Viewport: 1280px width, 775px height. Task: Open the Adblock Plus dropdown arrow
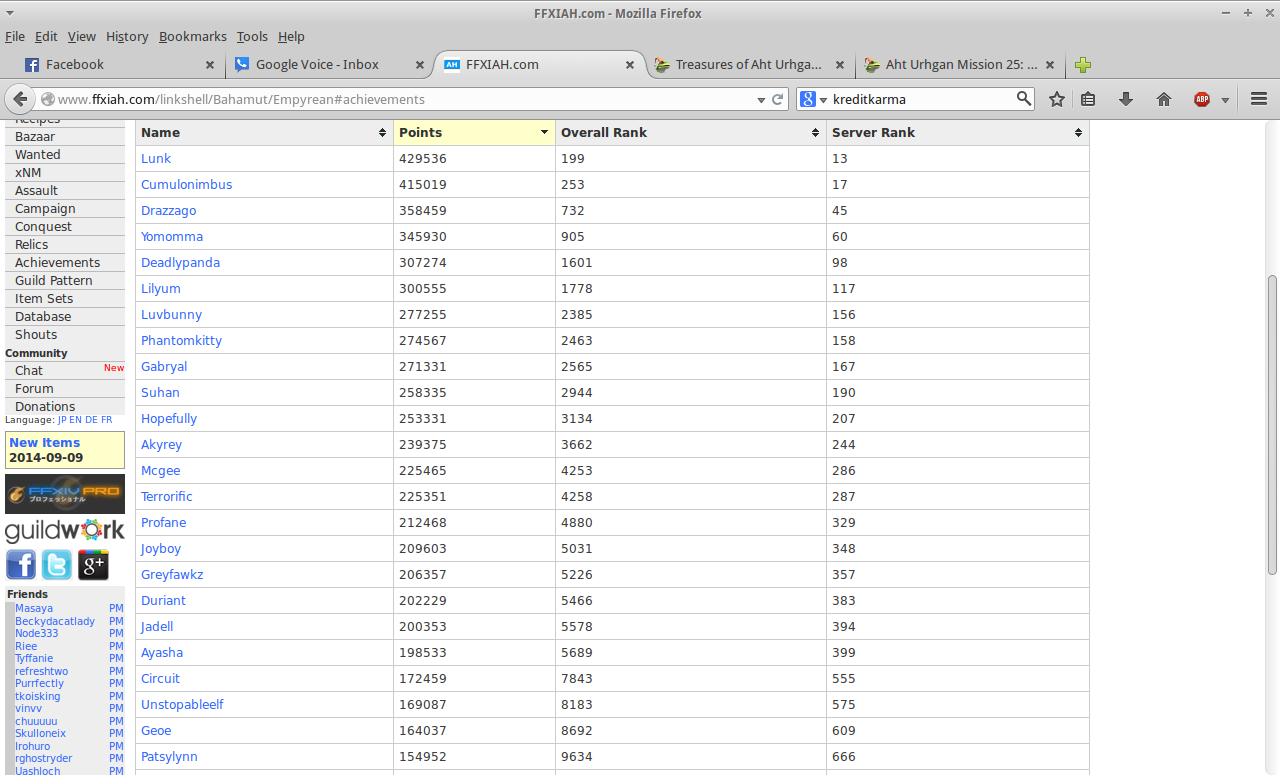click(1225, 100)
